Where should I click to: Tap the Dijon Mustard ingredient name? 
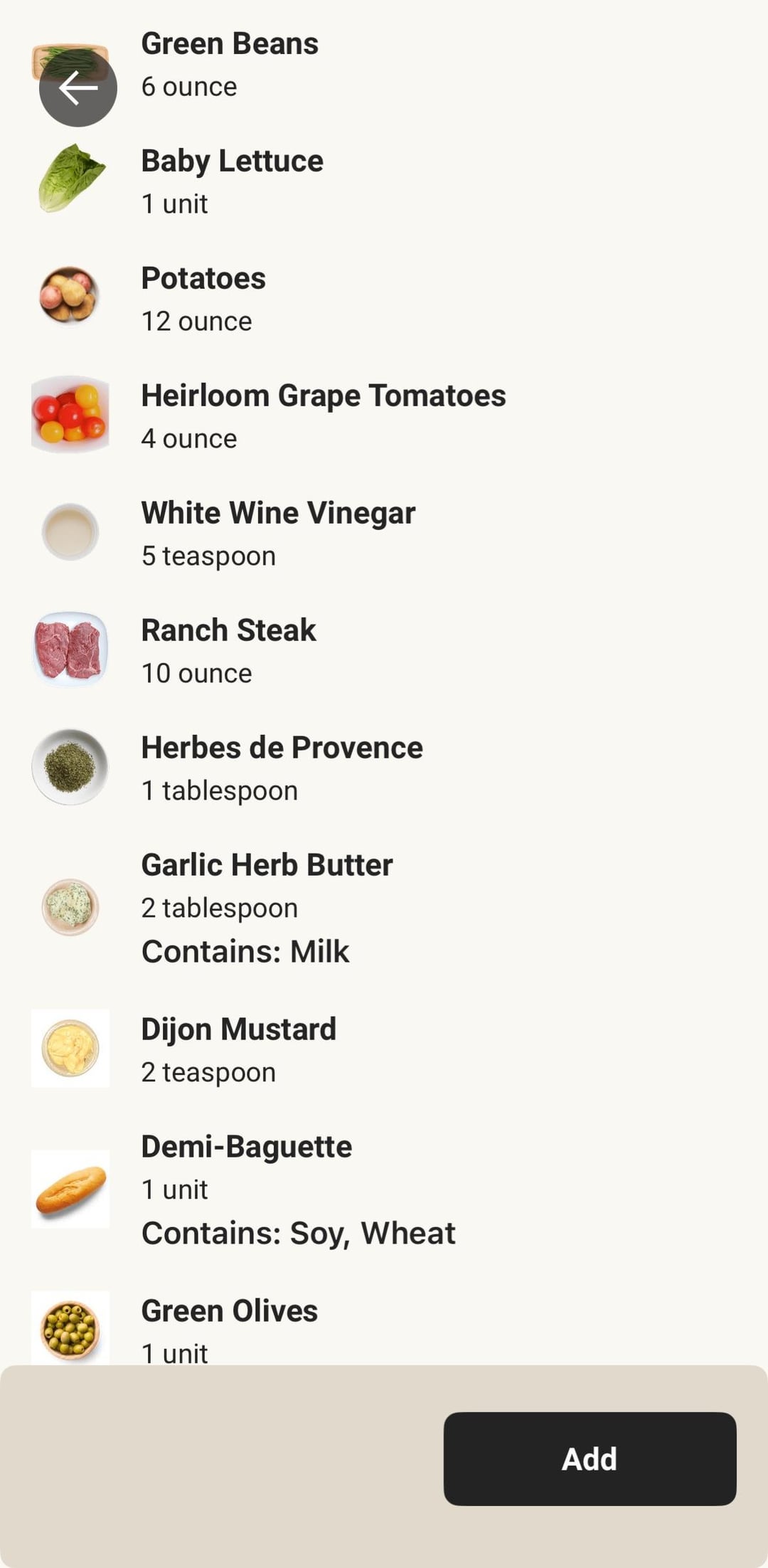tap(238, 1029)
